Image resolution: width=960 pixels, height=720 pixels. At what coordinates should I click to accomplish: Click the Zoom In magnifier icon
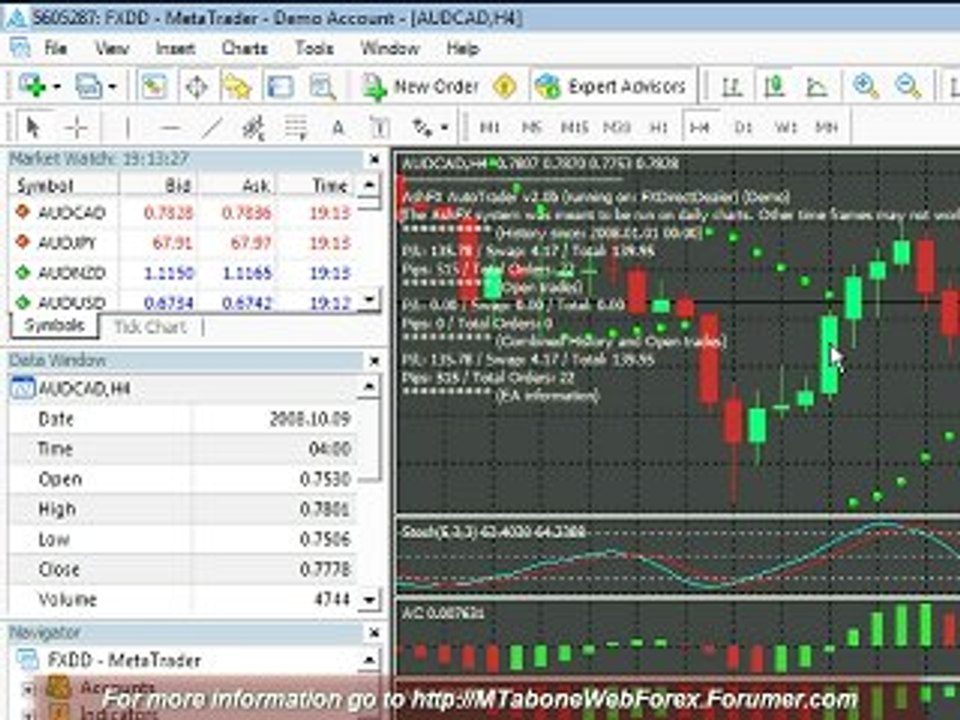tap(866, 86)
